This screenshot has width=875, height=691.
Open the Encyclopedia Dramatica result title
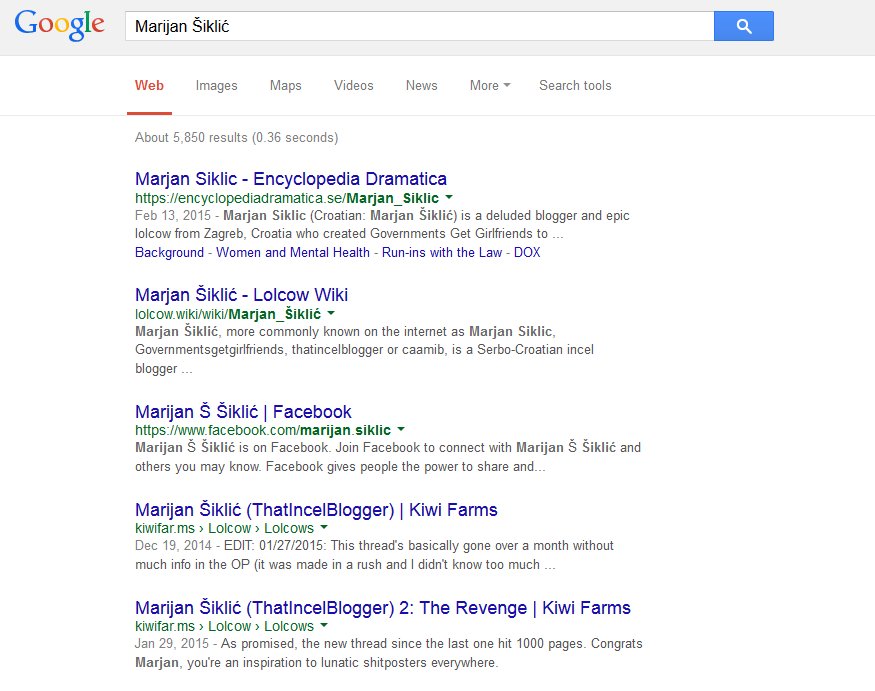point(291,179)
